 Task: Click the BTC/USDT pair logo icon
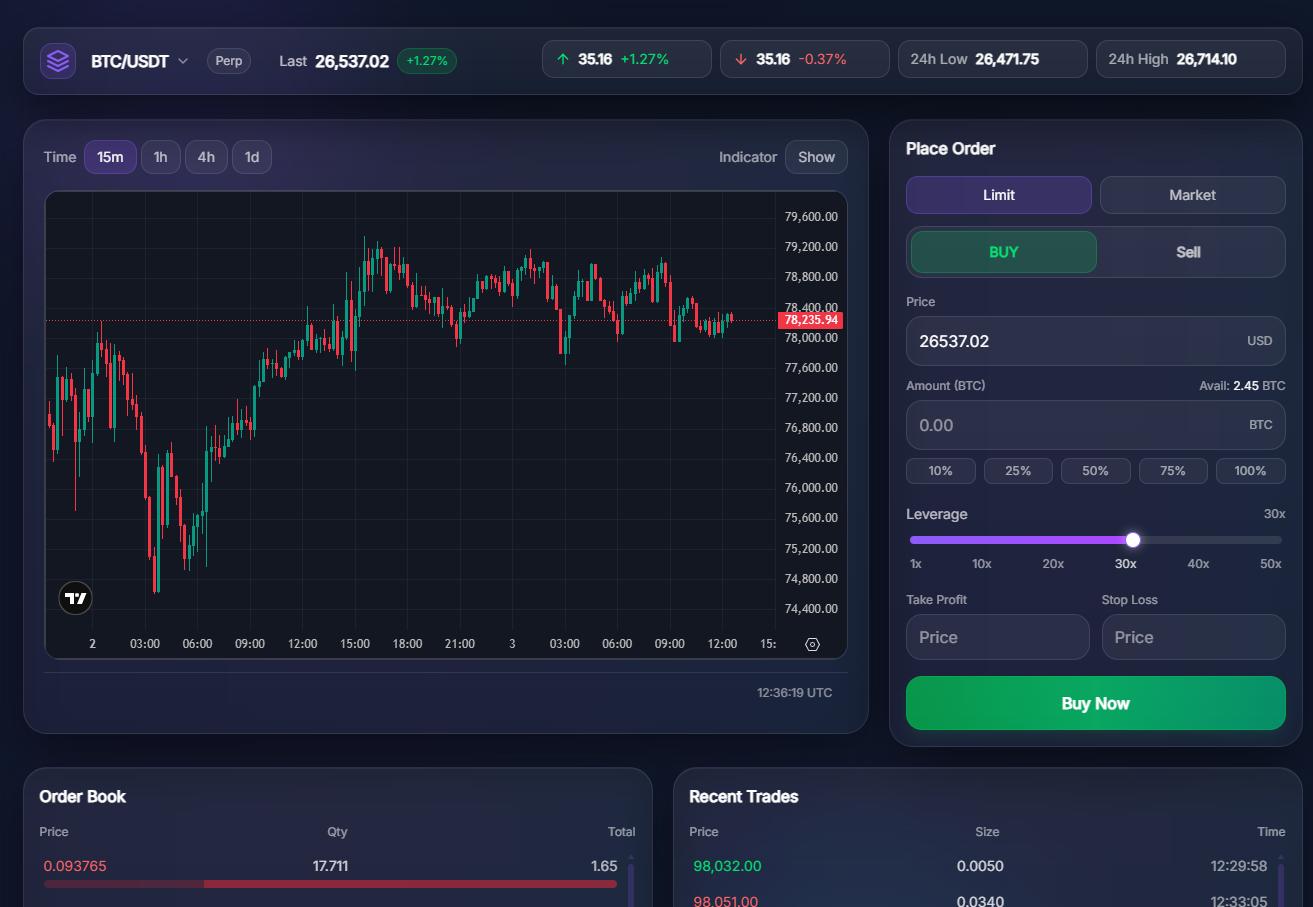pyautogui.click(x=58, y=60)
